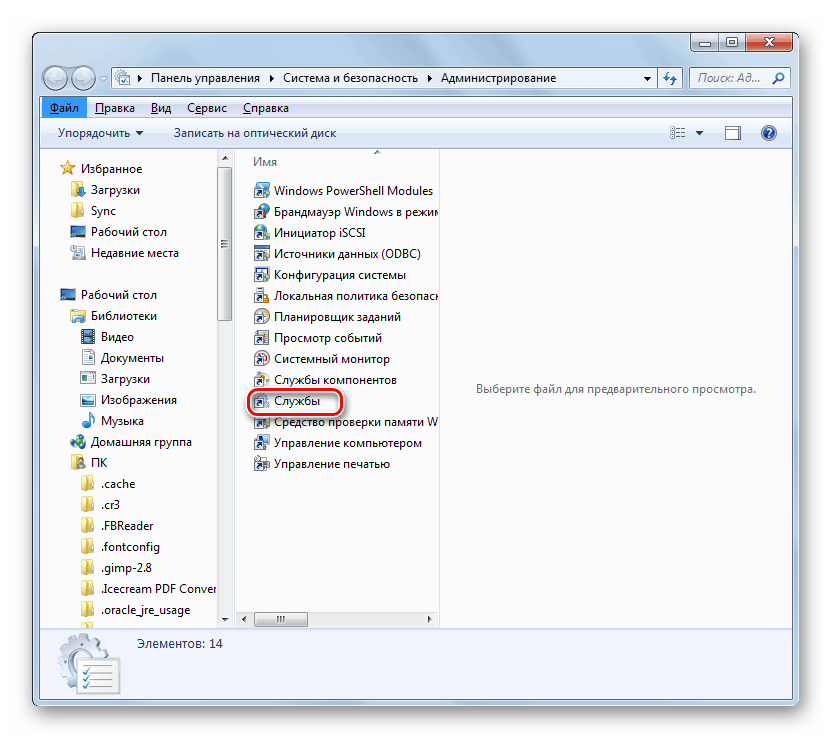This screenshot has width=832, height=739.
Task: Open the Системный монитор icon
Action: pyautogui.click(x=262, y=359)
